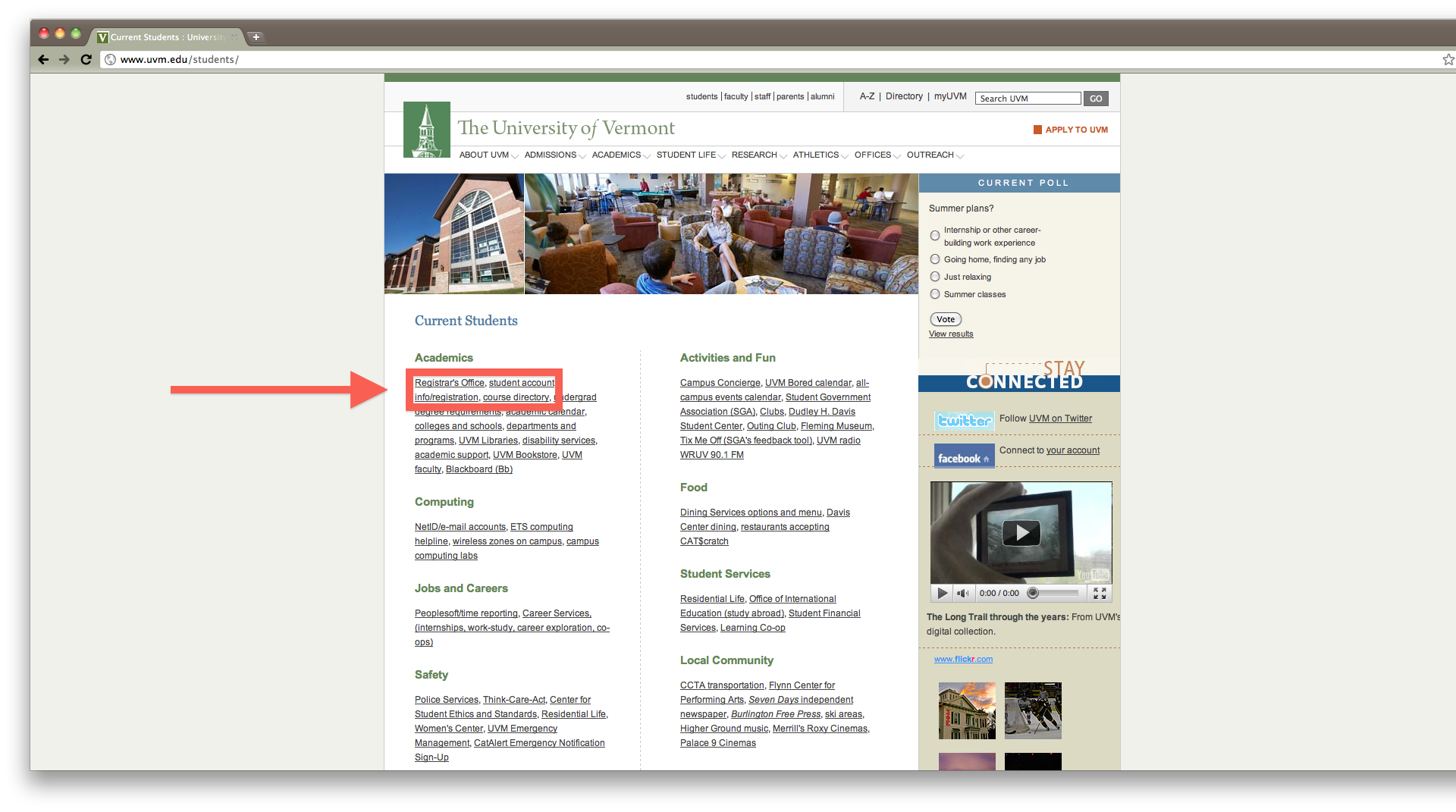Open the Blackboard (Bb) link
This screenshot has width=1456, height=812.
click(479, 469)
